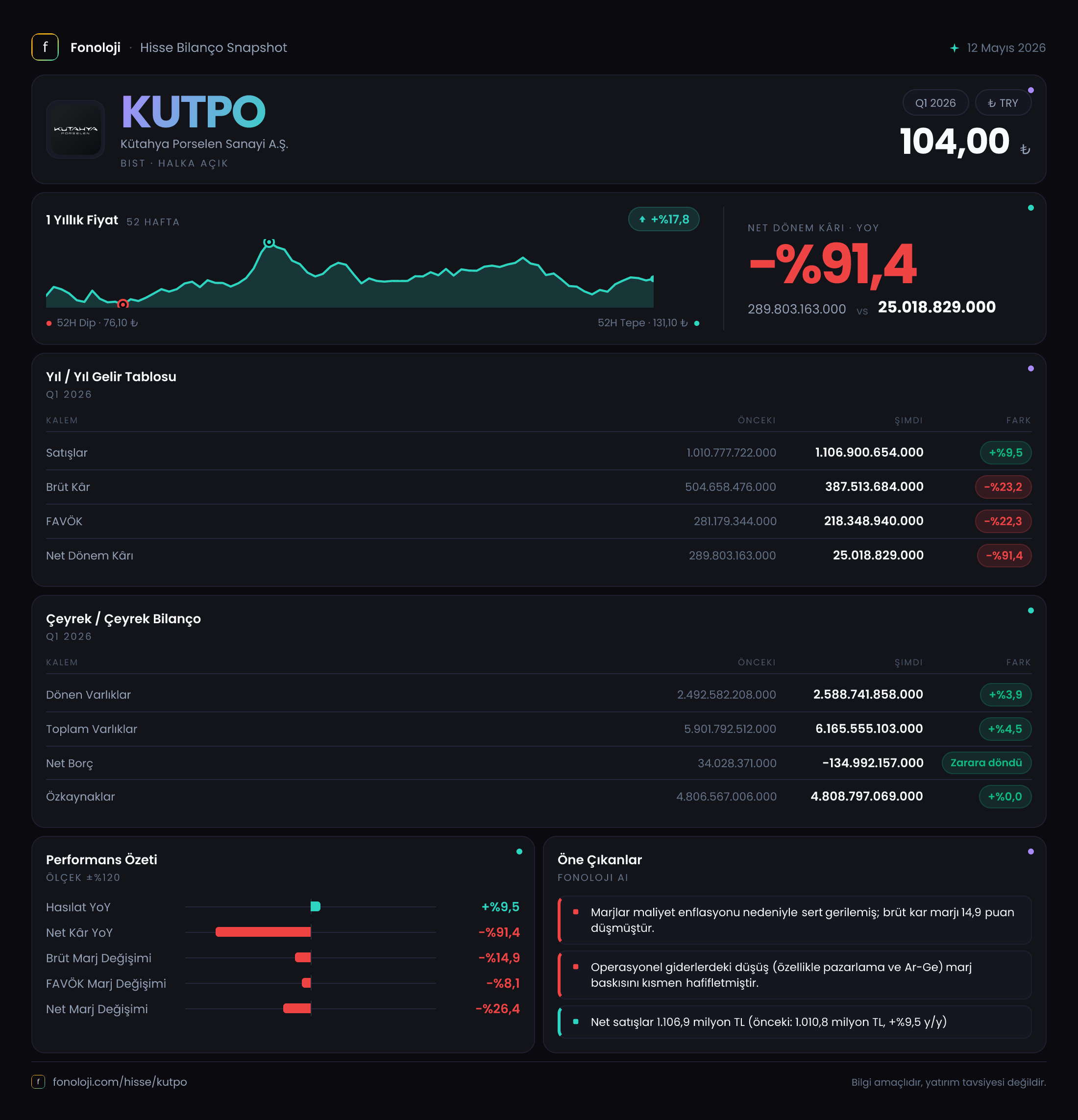
Task: Click the 52-week low marker on the chart
Action: tap(123, 304)
